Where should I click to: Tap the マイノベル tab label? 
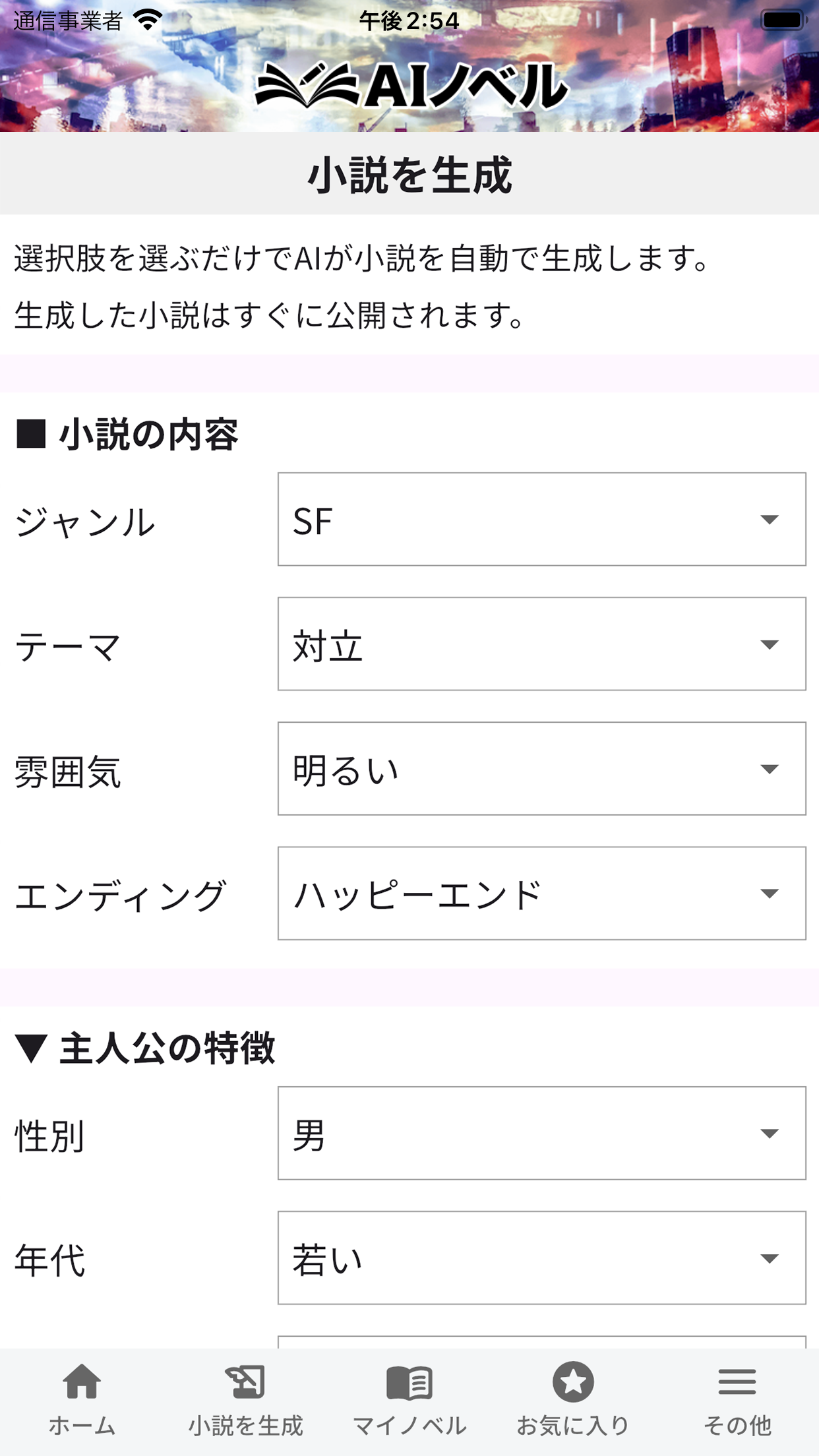409,1426
